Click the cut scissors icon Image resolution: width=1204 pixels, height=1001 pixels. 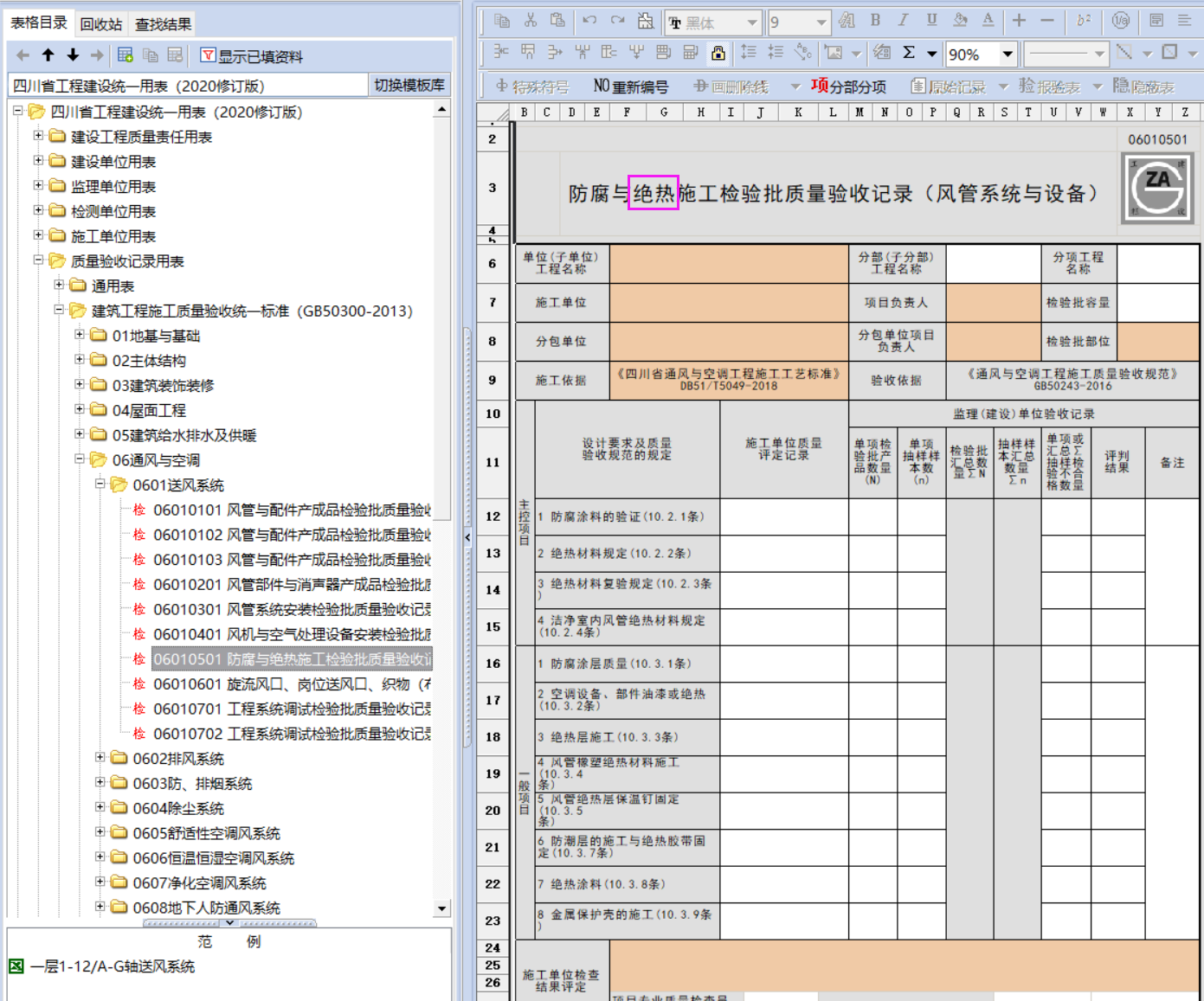(531, 20)
